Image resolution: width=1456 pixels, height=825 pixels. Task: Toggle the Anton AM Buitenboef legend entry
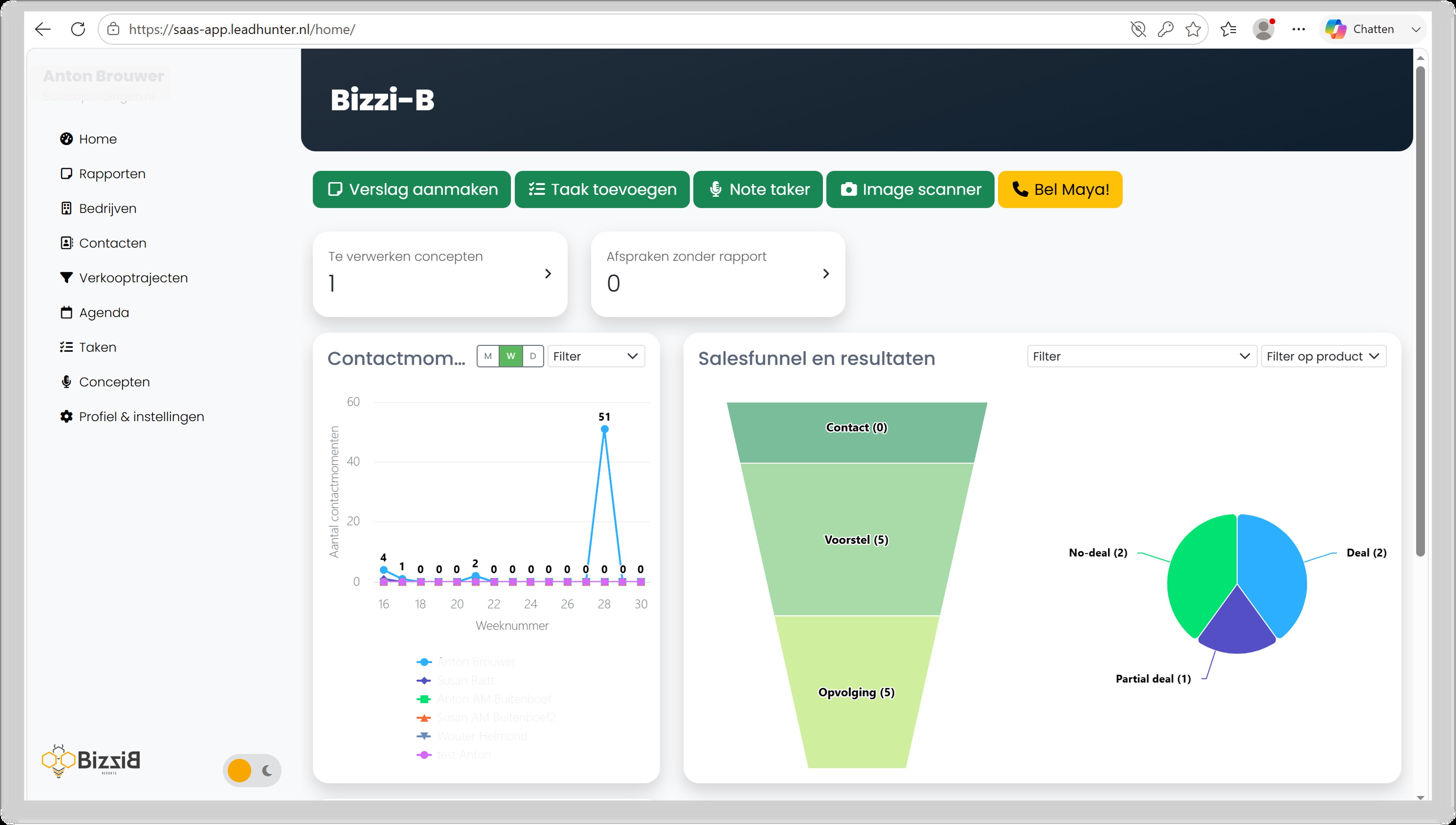483,699
